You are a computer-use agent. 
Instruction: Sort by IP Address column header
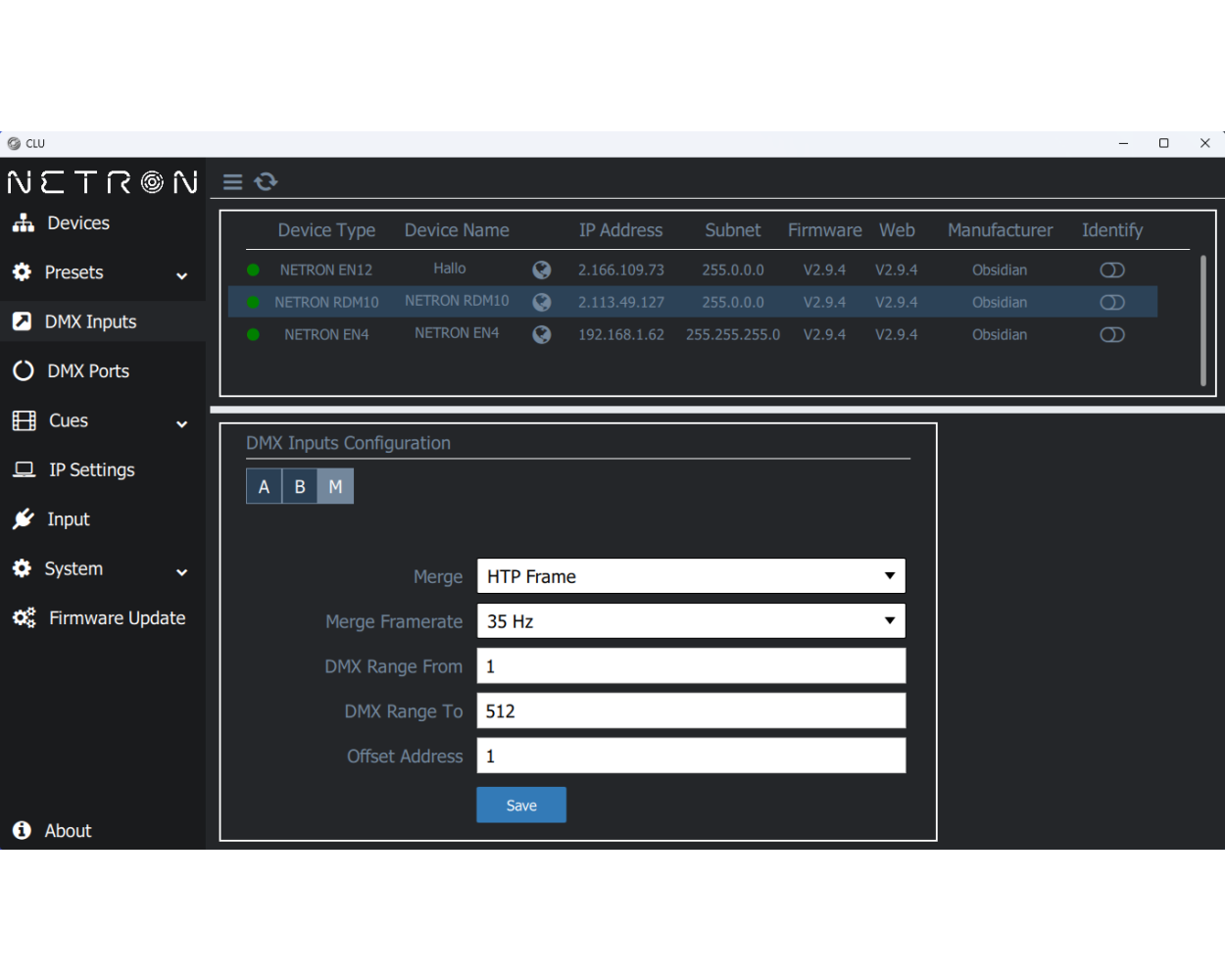pos(620,230)
